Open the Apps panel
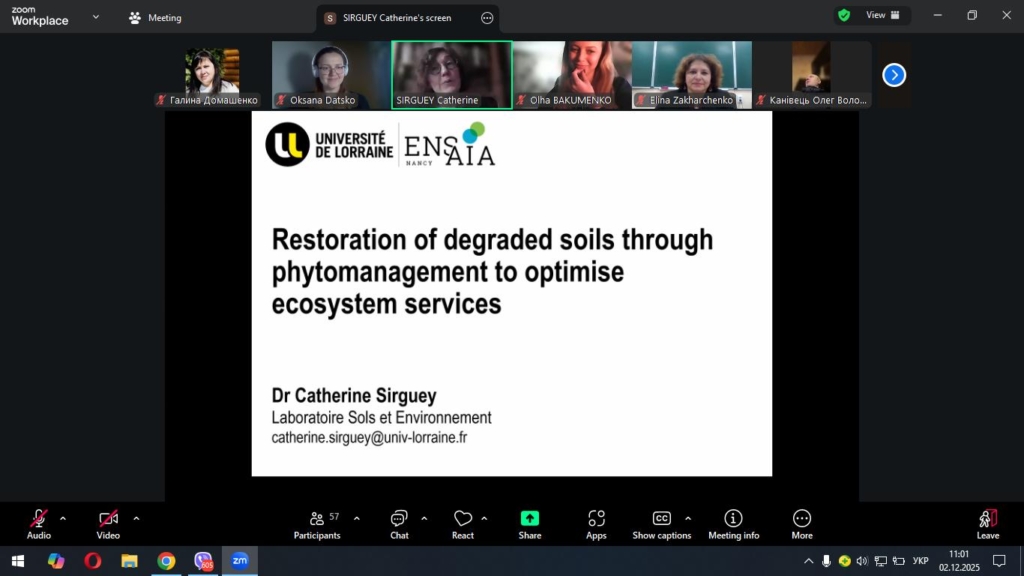This screenshot has width=1024, height=576. 596,523
